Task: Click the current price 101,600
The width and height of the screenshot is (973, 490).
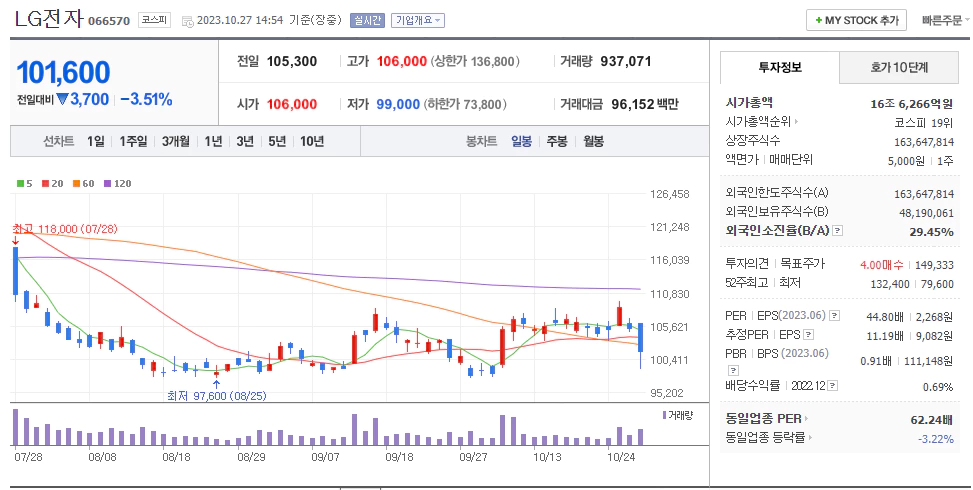Action: (x=63, y=73)
